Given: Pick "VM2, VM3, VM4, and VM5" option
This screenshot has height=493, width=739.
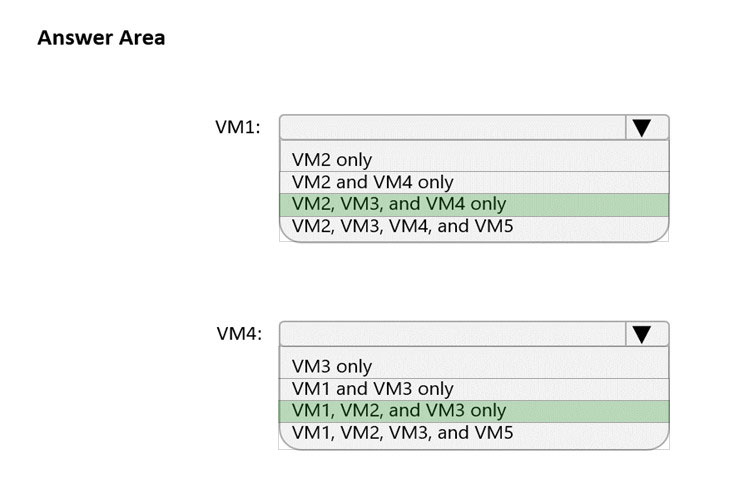Looking at the screenshot, I should coord(403,226).
